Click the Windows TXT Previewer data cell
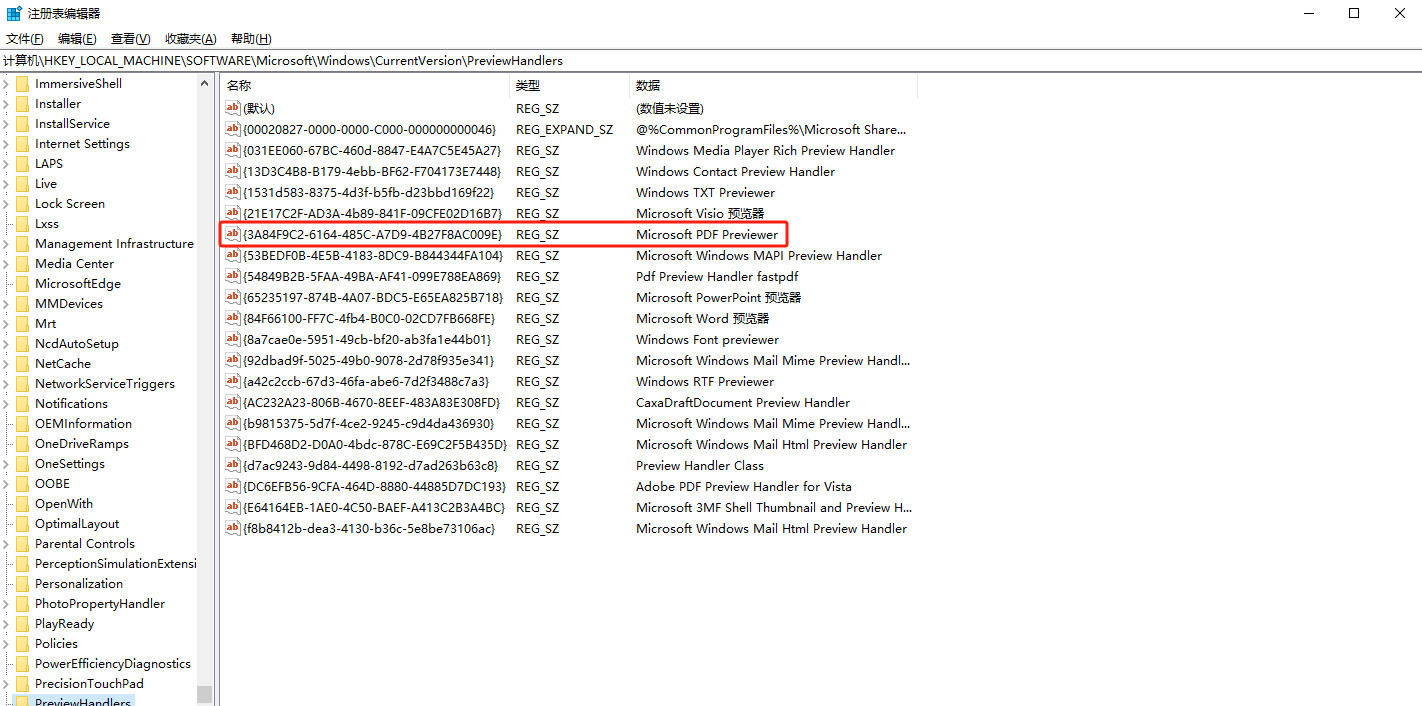This screenshot has width=1422, height=706. click(x=705, y=192)
